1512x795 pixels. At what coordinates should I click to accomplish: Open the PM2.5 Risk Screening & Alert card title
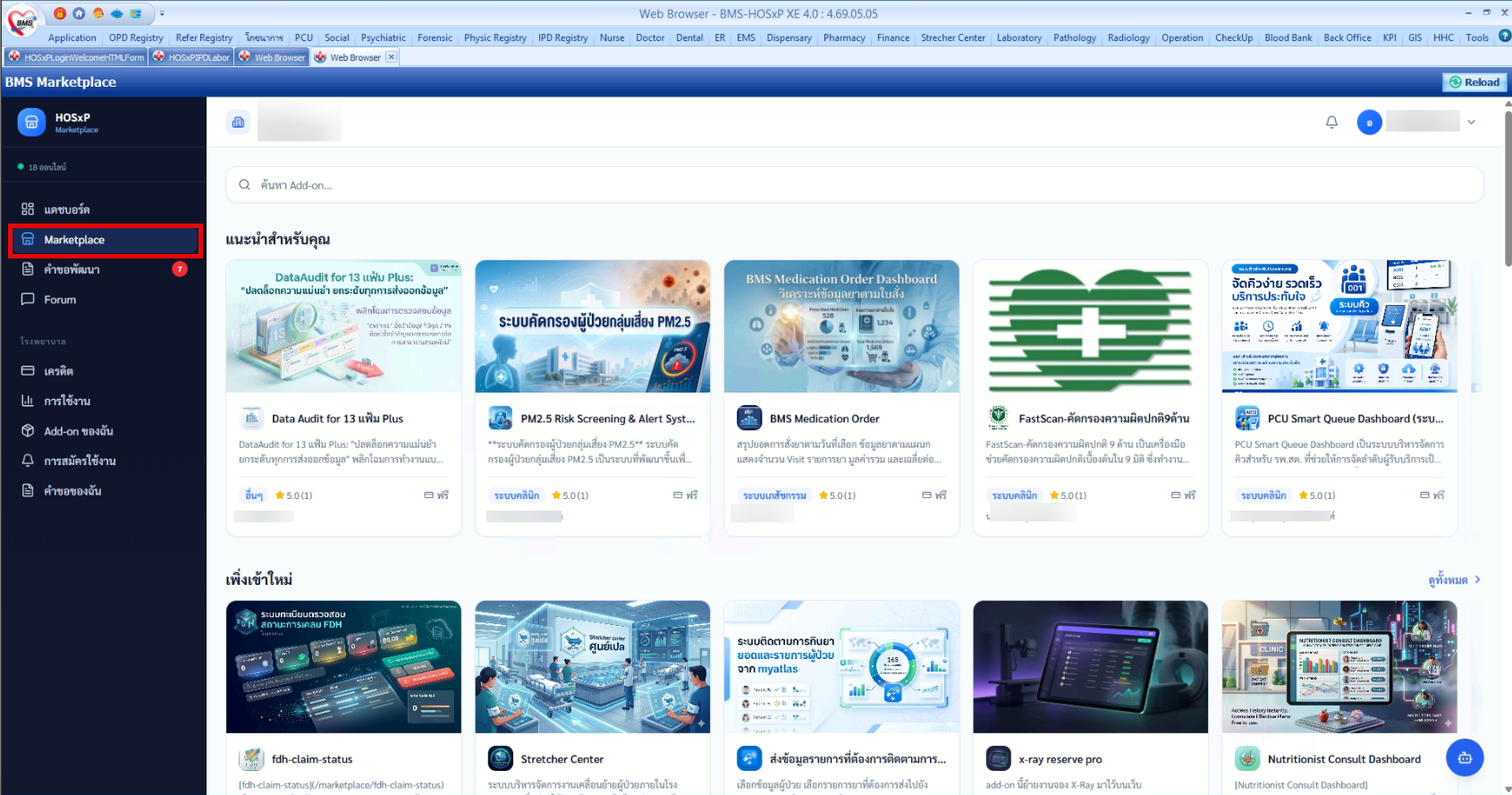pos(607,419)
